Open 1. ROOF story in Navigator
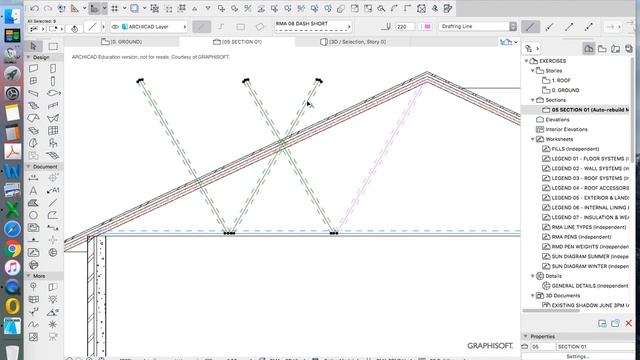This screenshot has height=360, width=640. tap(561, 80)
